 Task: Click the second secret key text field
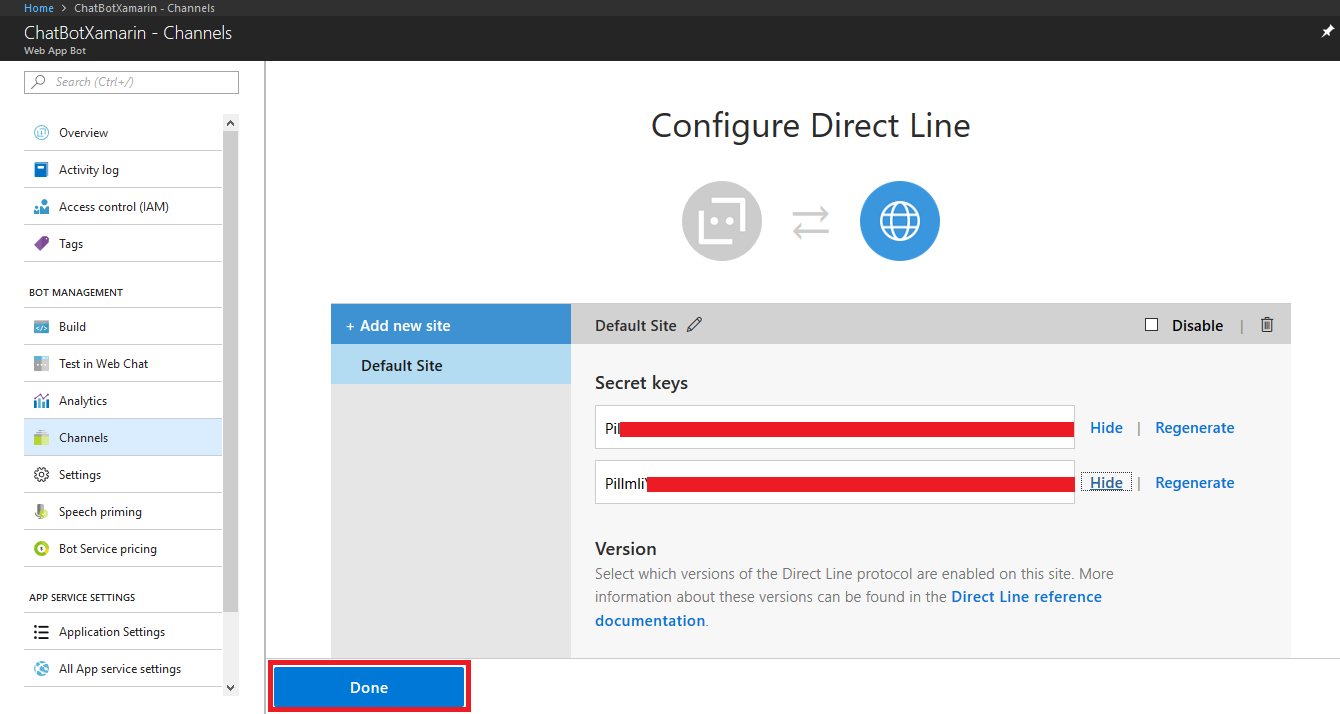pos(834,482)
